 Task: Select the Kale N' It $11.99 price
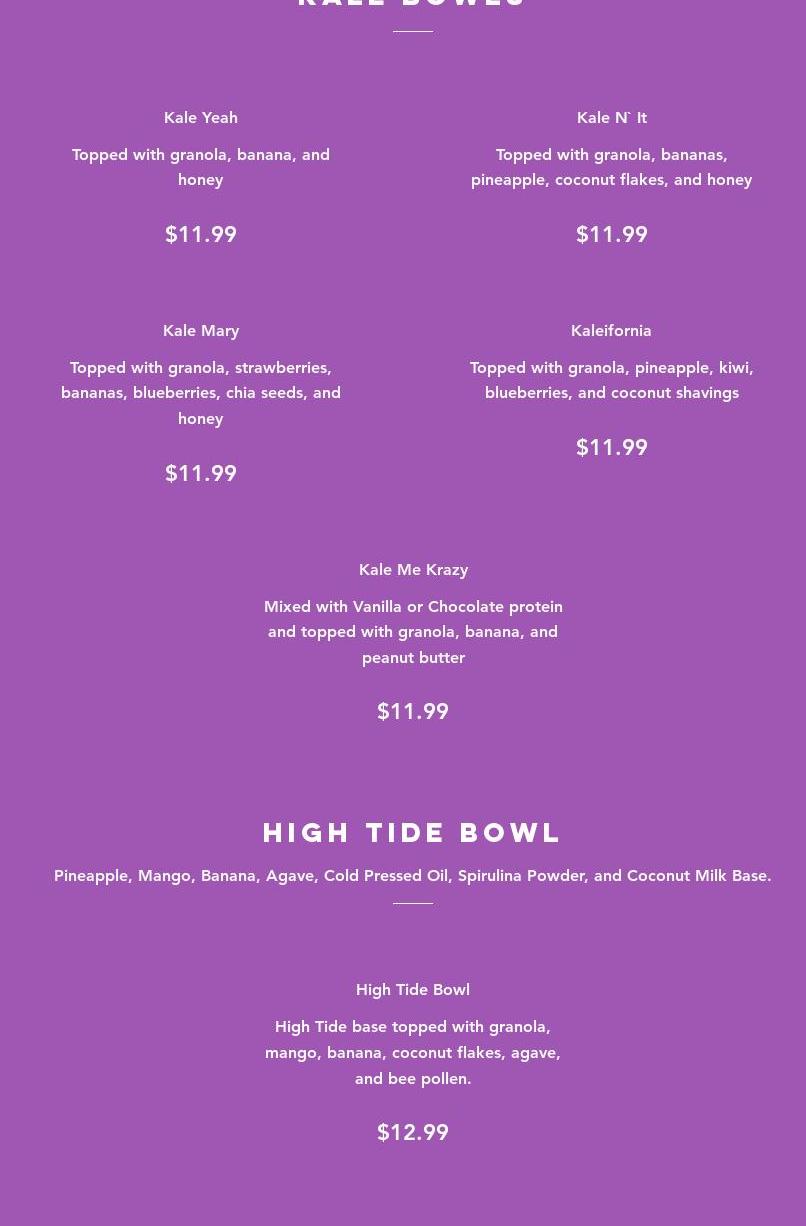point(611,235)
